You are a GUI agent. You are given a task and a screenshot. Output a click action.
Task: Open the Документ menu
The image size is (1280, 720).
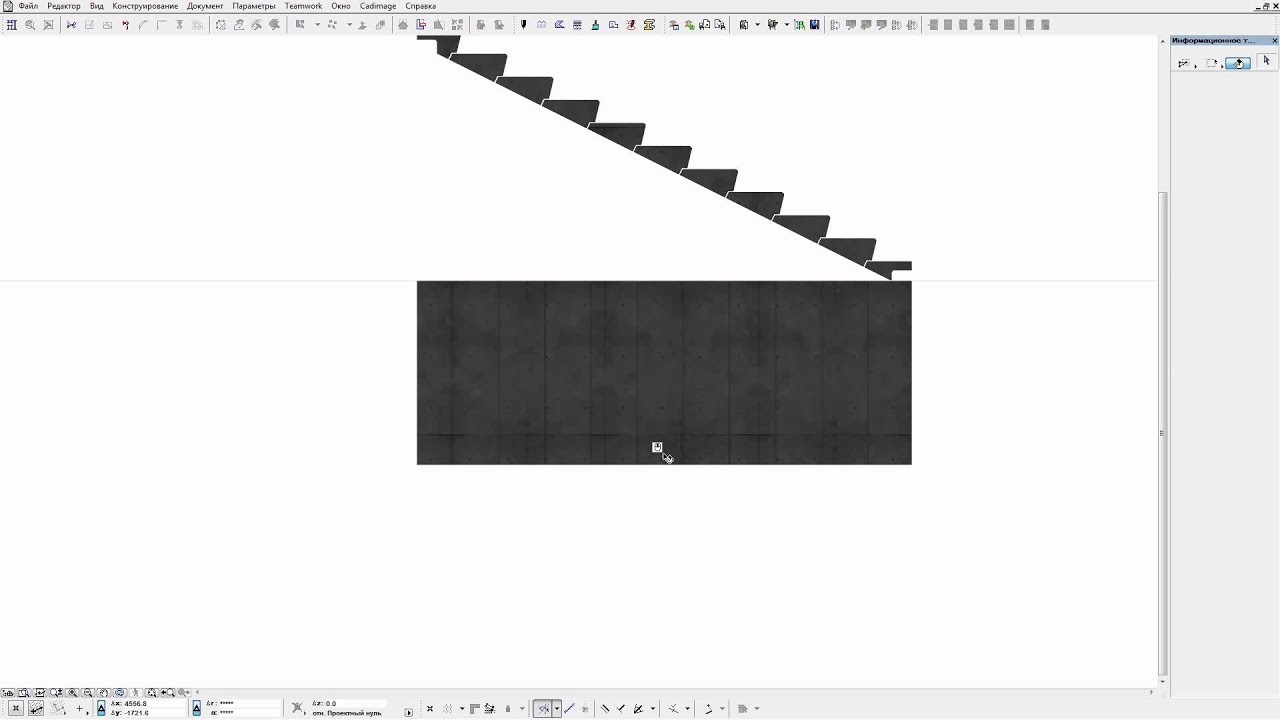pyautogui.click(x=205, y=6)
